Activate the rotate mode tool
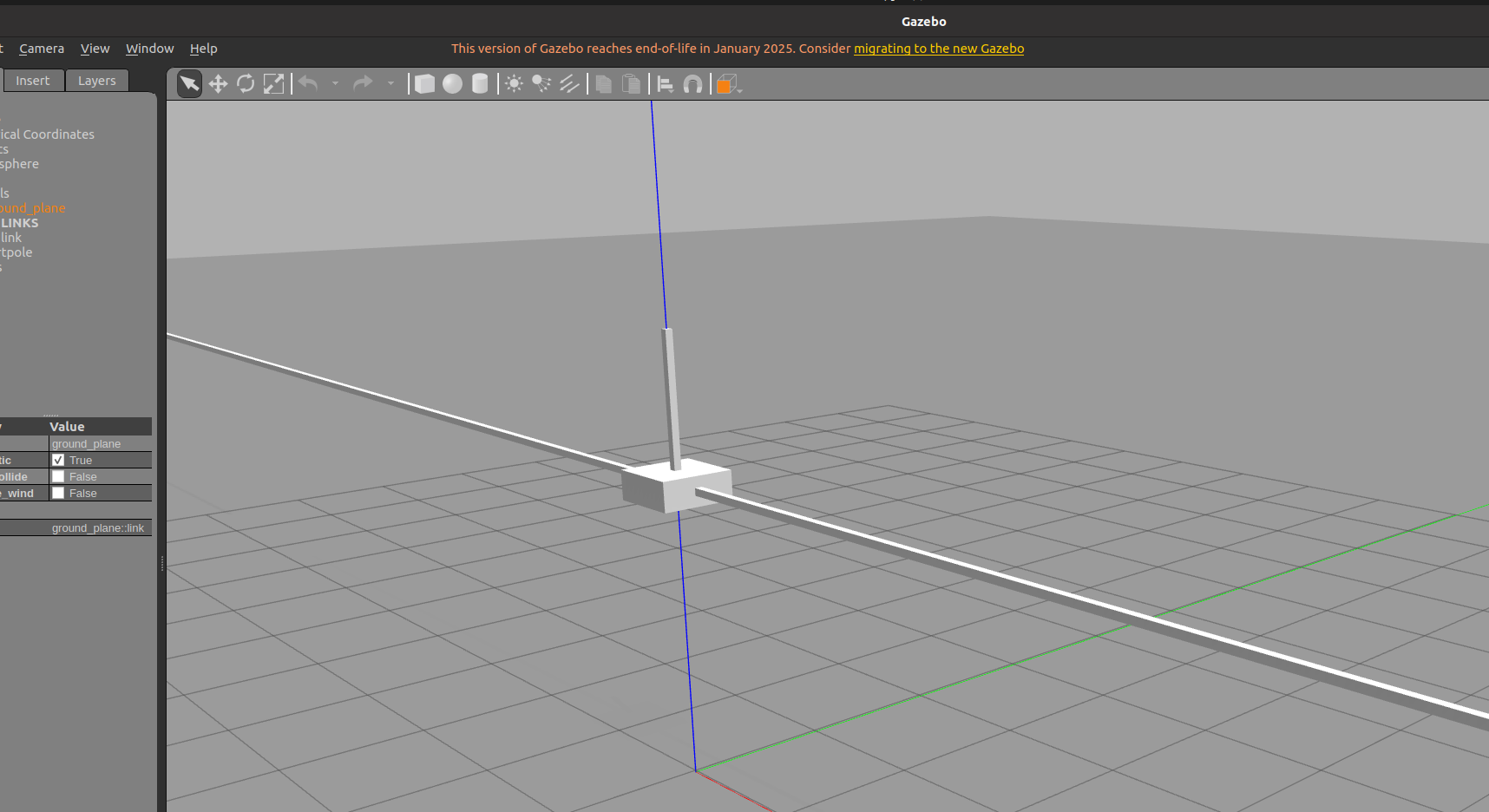This screenshot has height=812, width=1489. (246, 84)
